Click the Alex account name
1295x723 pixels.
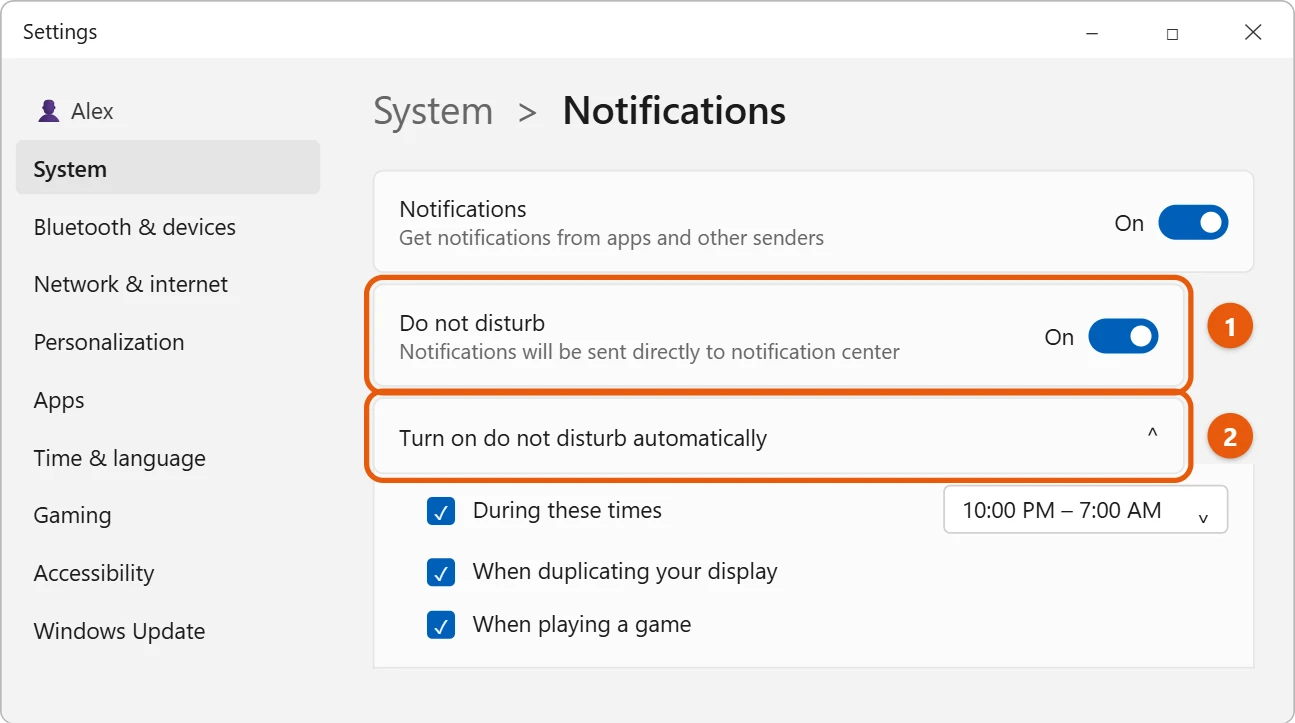92,111
